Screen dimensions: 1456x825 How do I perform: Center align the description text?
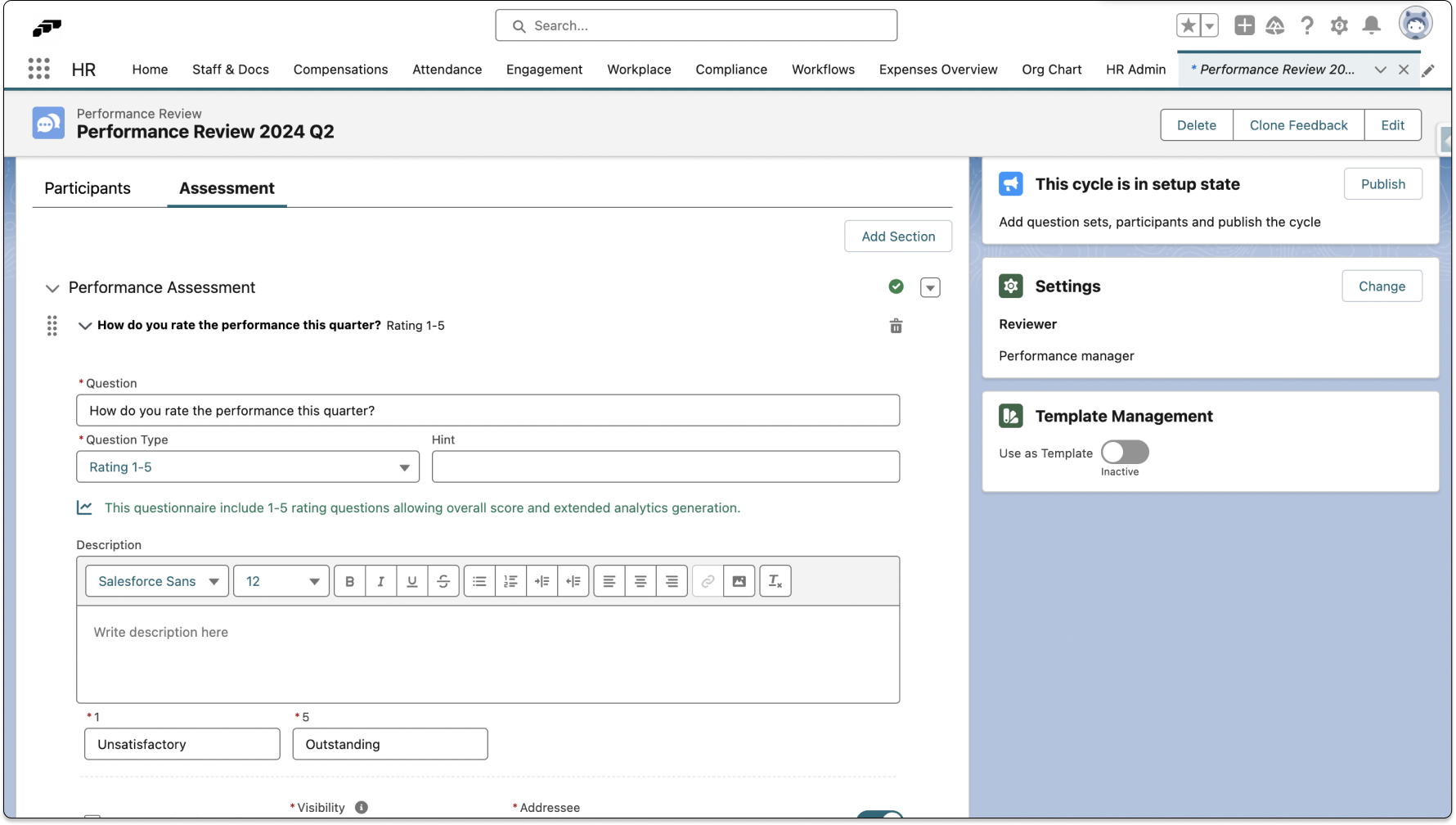[640, 581]
